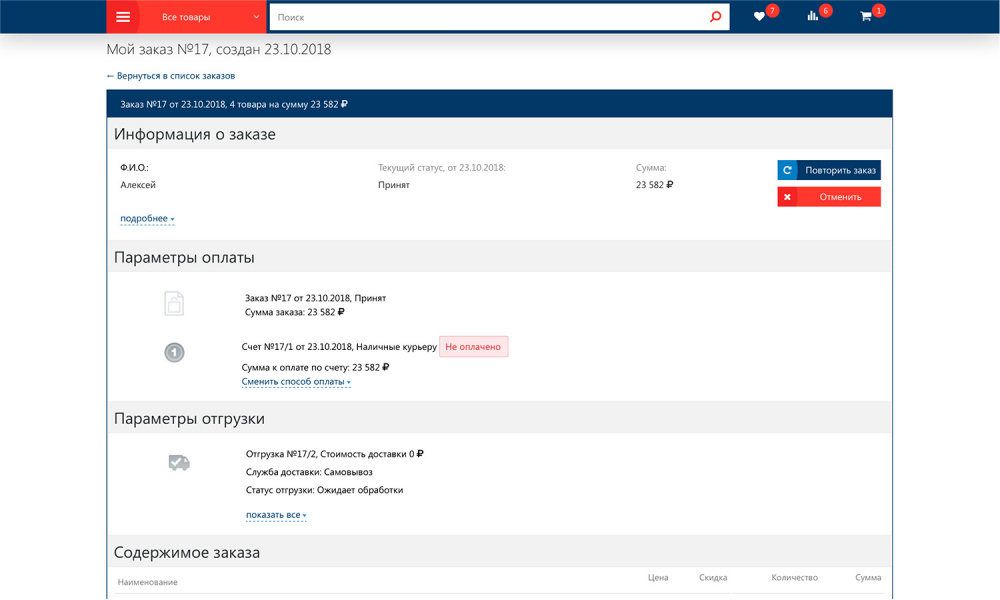Expand "показать все" shipment details
Viewport: 1000px width, 600px height.
tap(275, 516)
